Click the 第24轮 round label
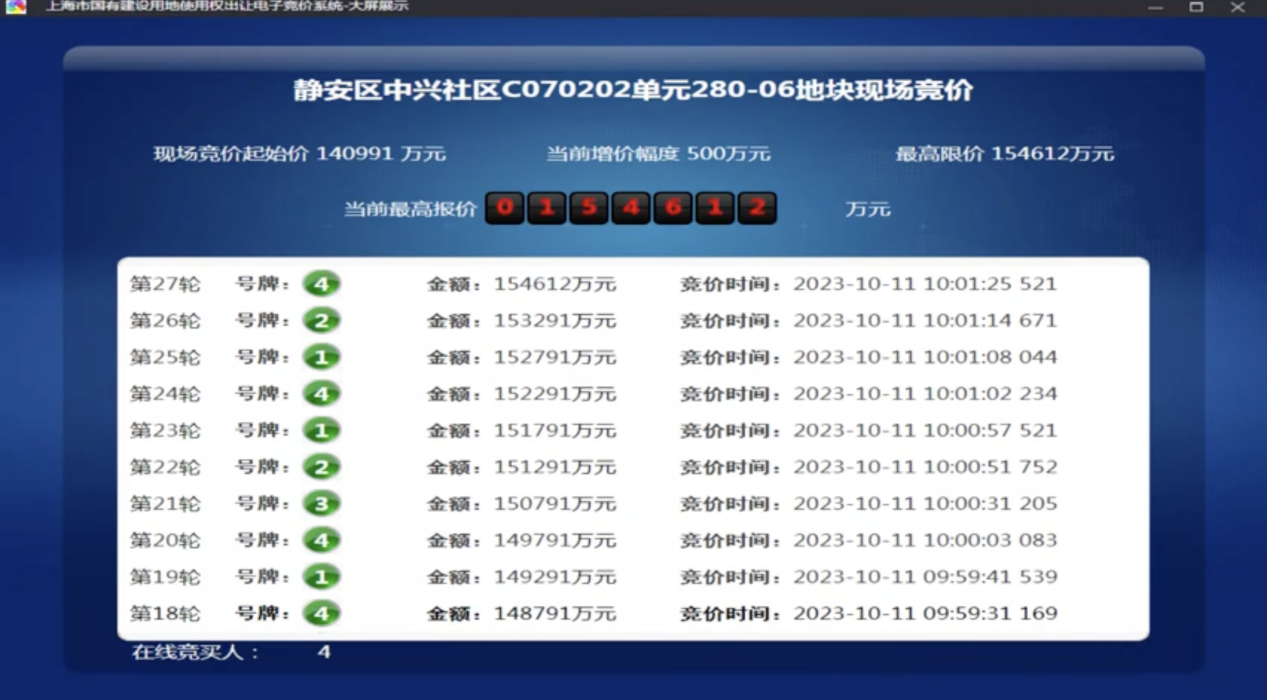Screen dimensions: 1267x700 tap(165, 394)
